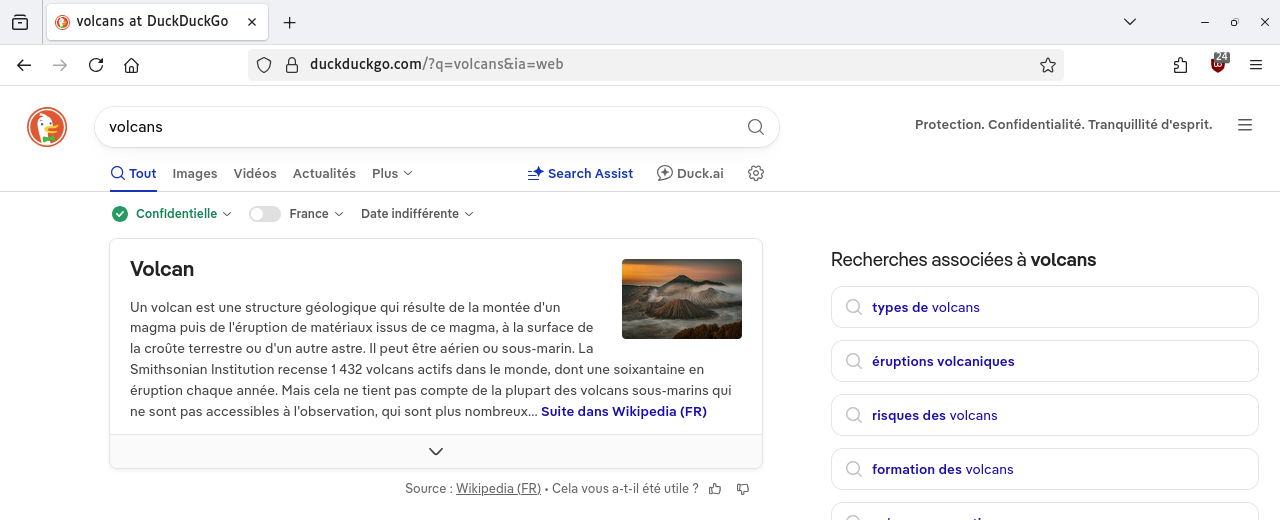The height and width of the screenshot is (520, 1280).
Task: Select the Tout results tab
Action: pyautogui.click(x=133, y=173)
